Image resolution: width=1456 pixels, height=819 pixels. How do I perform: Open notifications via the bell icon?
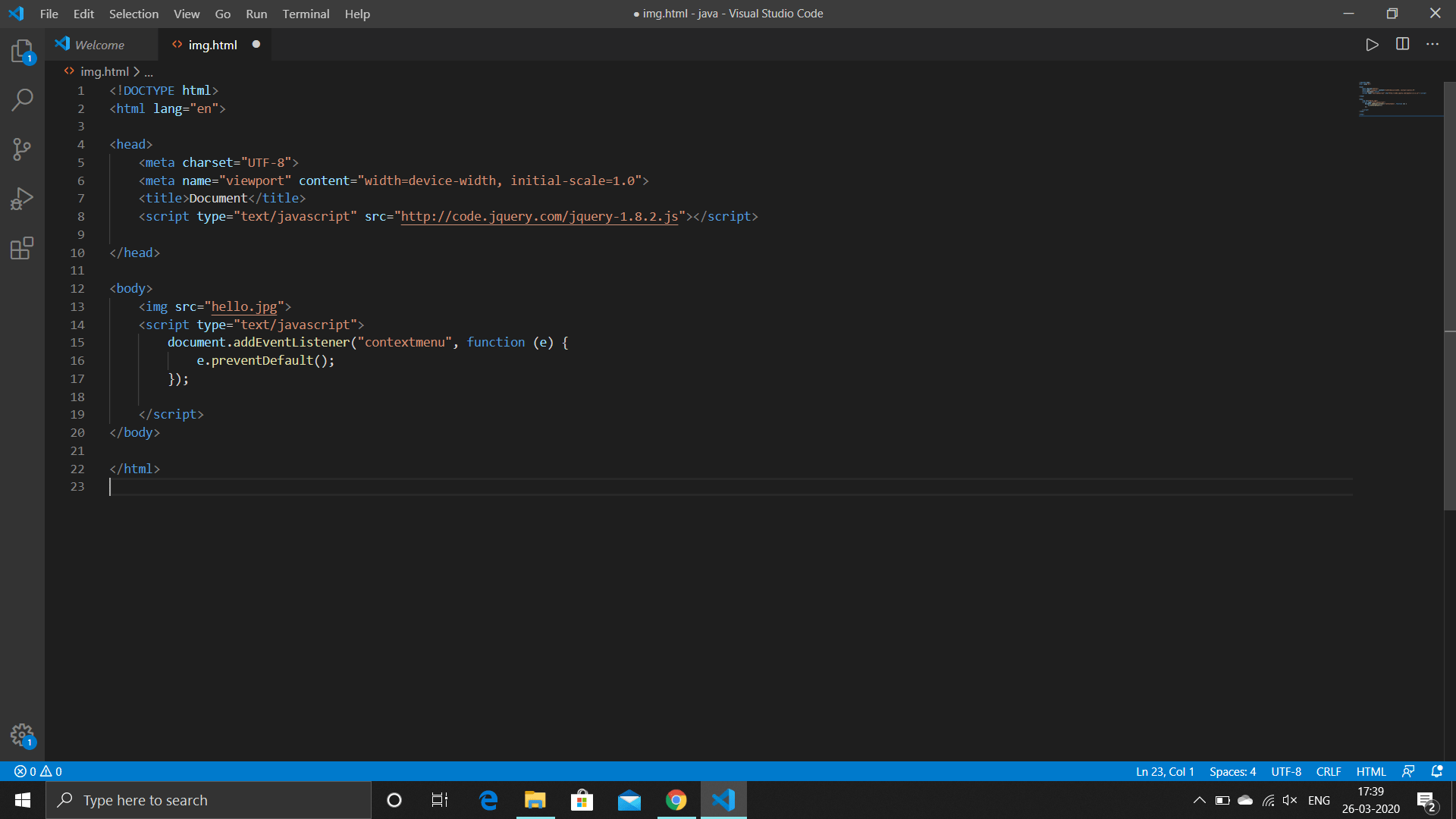(x=1437, y=771)
